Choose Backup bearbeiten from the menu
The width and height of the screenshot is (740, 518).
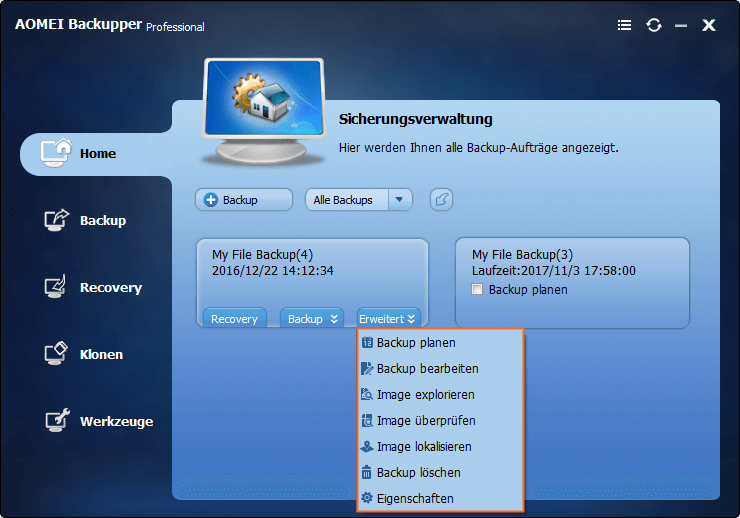(441, 368)
